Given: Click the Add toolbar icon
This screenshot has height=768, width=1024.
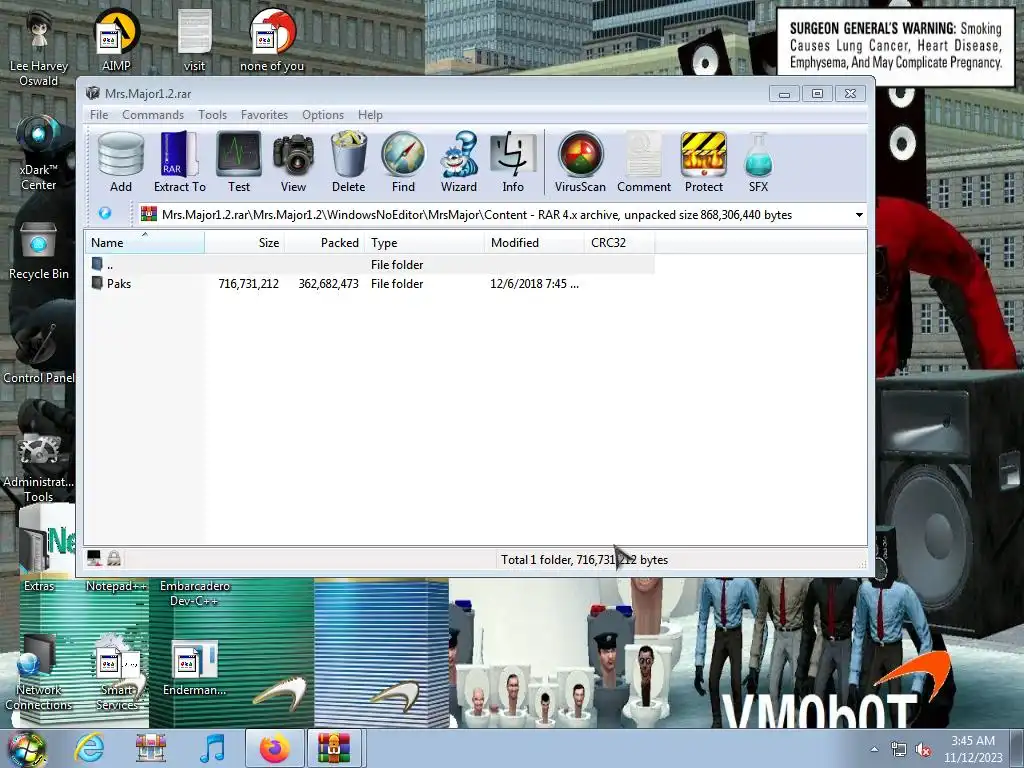Looking at the screenshot, I should [x=121, y=162].
